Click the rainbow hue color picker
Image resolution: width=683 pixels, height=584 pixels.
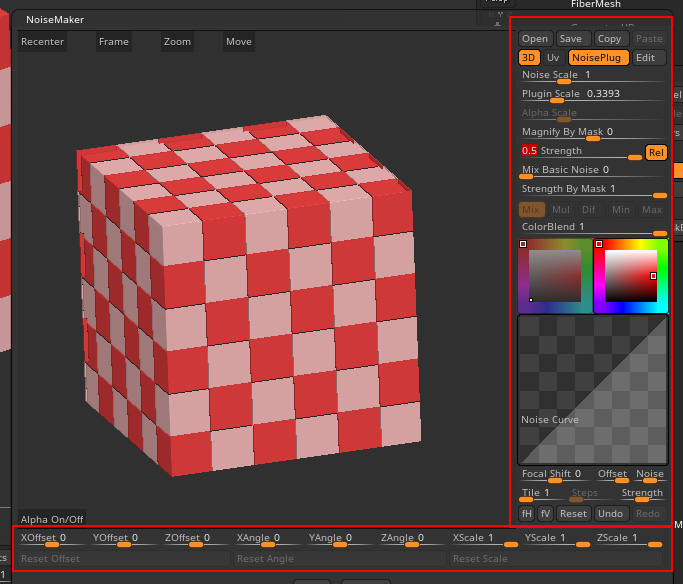click(x=630, y=276)
